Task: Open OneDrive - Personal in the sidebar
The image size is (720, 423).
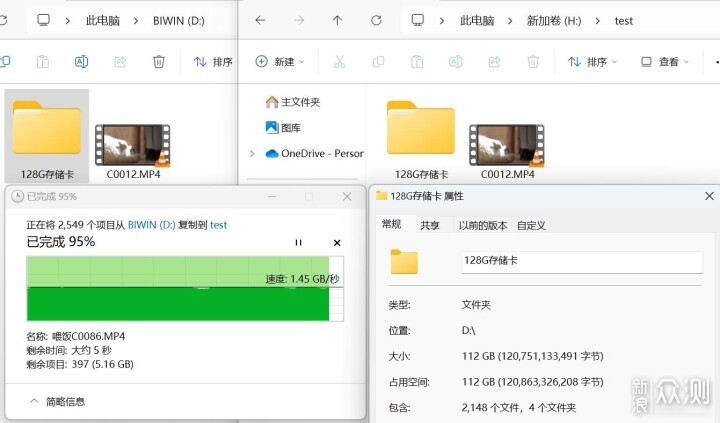Action: (x=314, y=153)
